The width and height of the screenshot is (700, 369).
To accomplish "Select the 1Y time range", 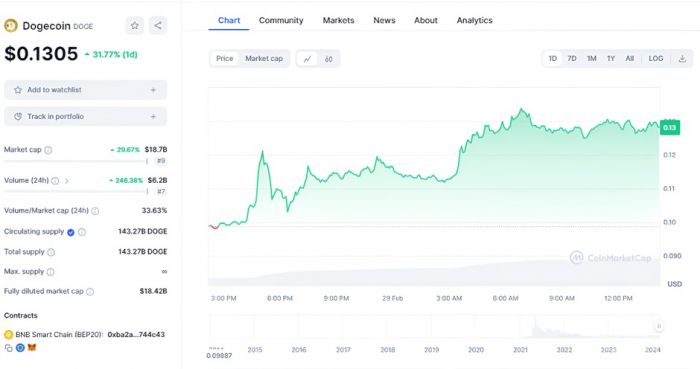I will point(611,58).
